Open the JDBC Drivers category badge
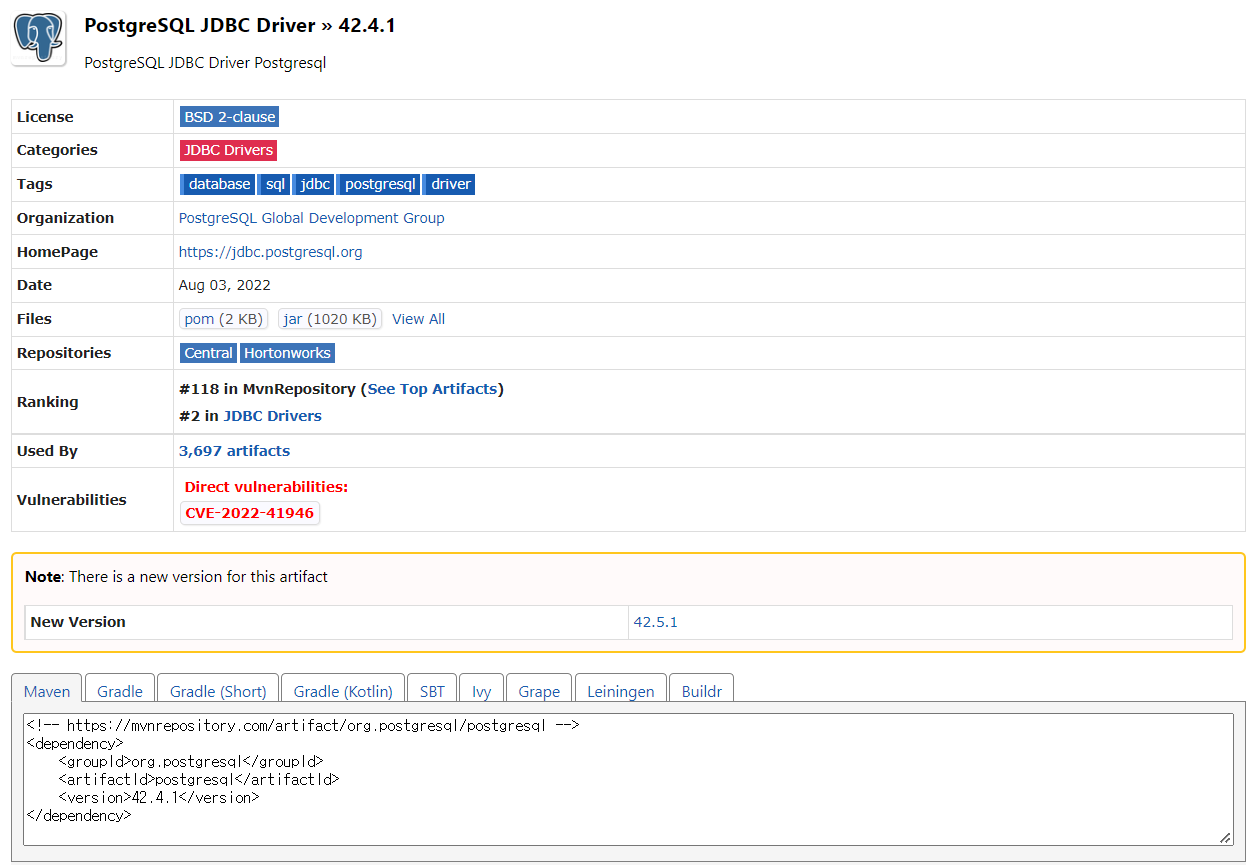The height and width of the screenshot is (865, 1250). (x=228, y=150)
